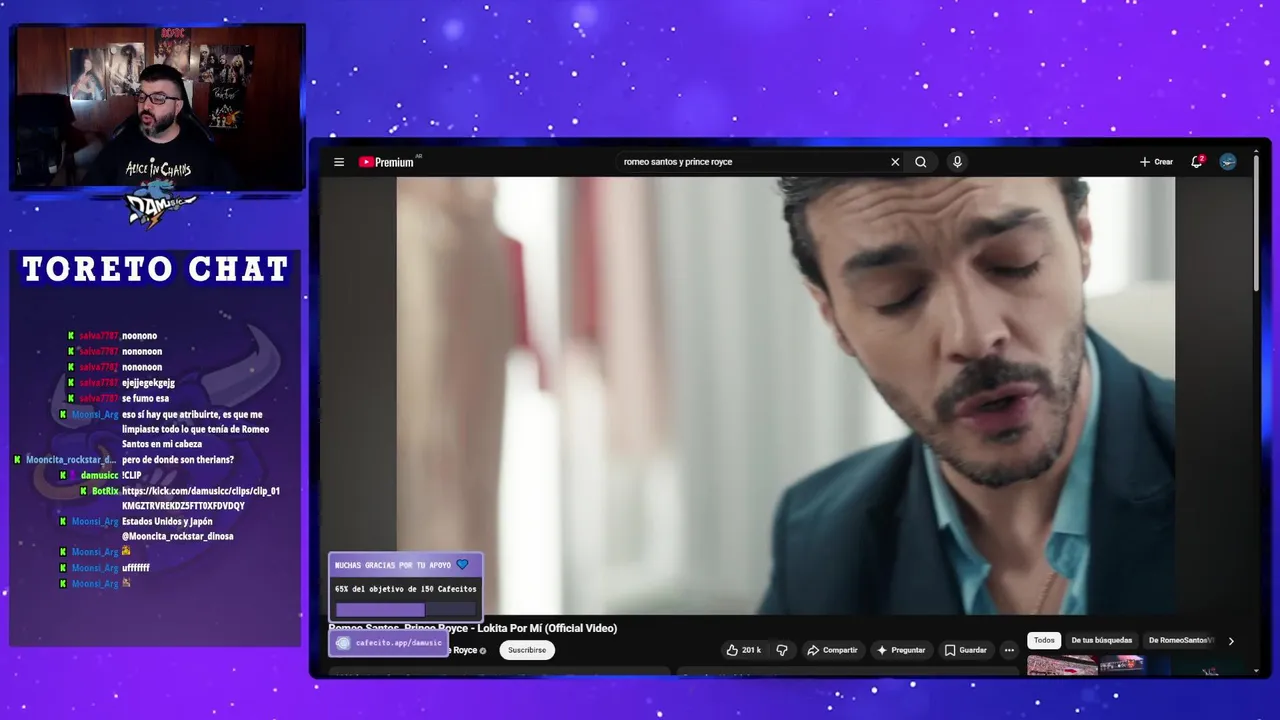The height and width of the screenshot is (720, 1280).
Task: Like the video showing 201 k
Action: [743, 650]
